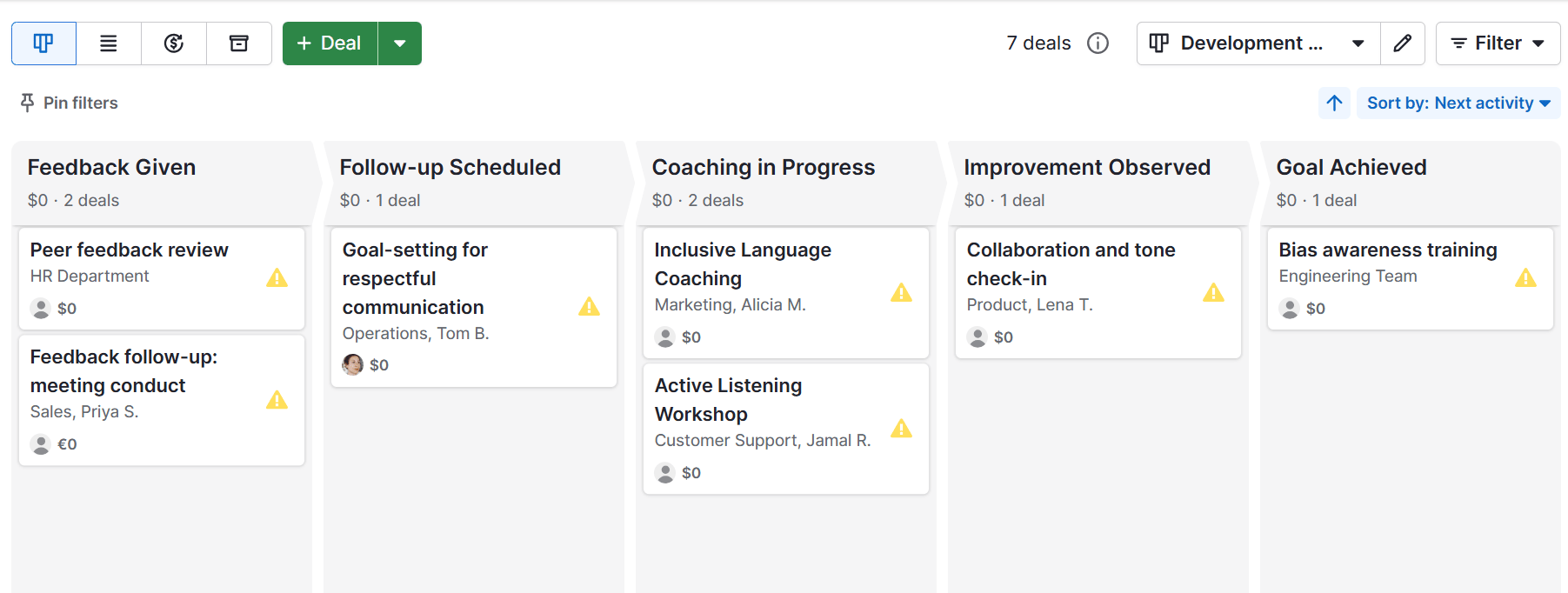Add a new Deal

(x=330, y=43)
